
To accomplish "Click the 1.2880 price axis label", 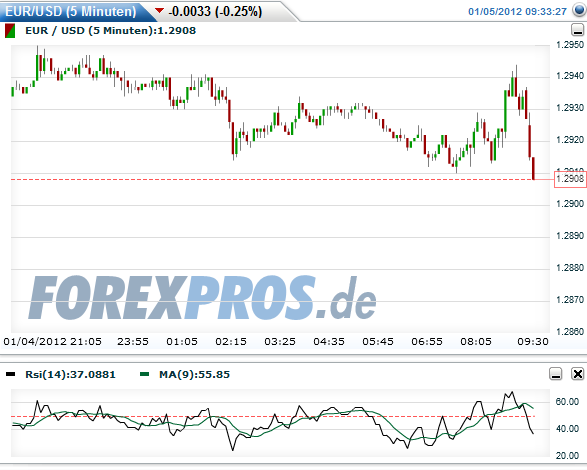I will pyautogui.click(x=570, y=268).
